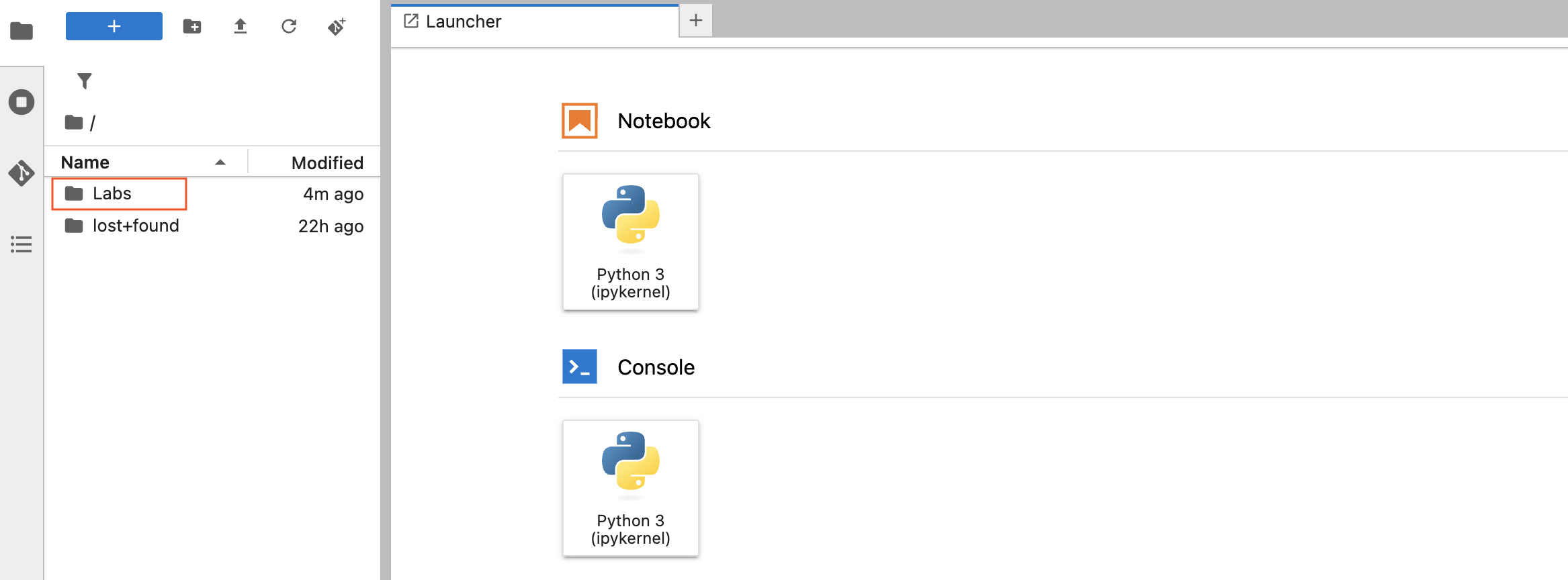
Task: Toggle the file filter funnel icon
Action: (x=85, y=81)
